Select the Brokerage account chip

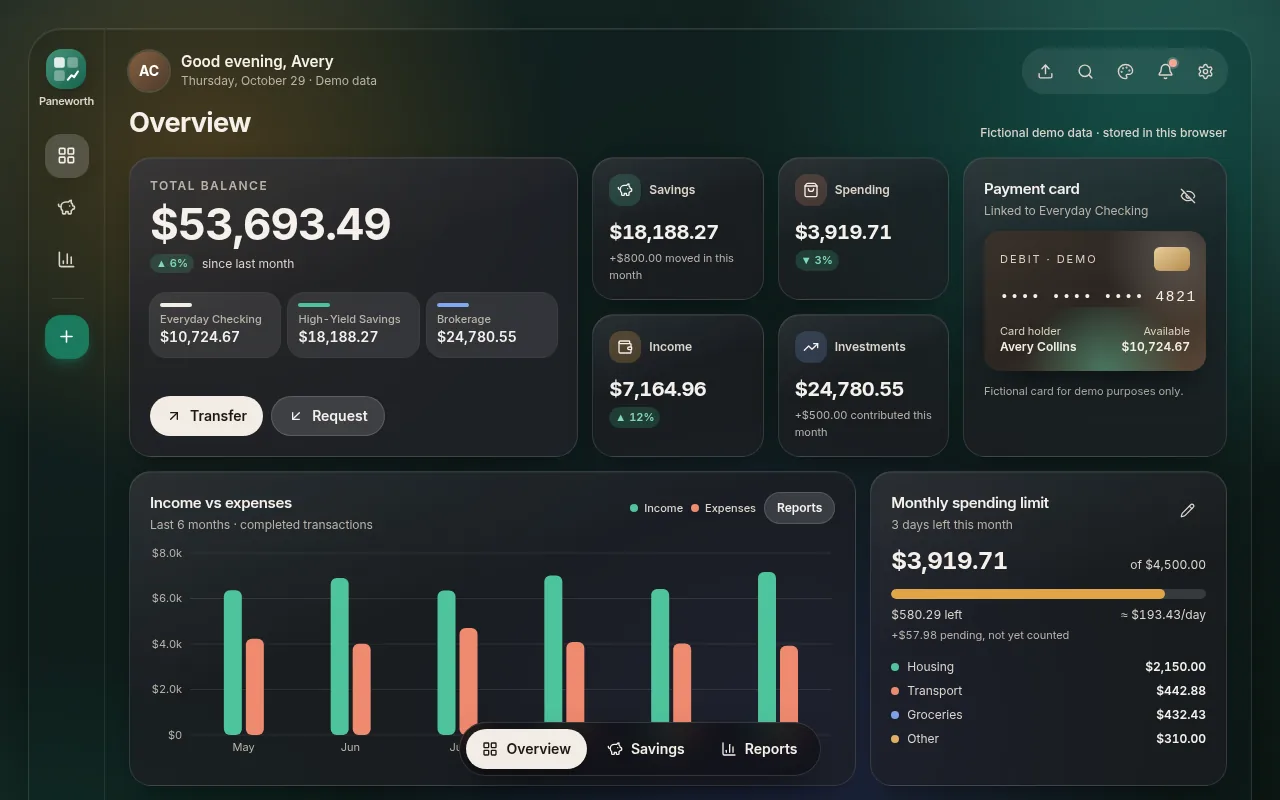click(492, 325)
